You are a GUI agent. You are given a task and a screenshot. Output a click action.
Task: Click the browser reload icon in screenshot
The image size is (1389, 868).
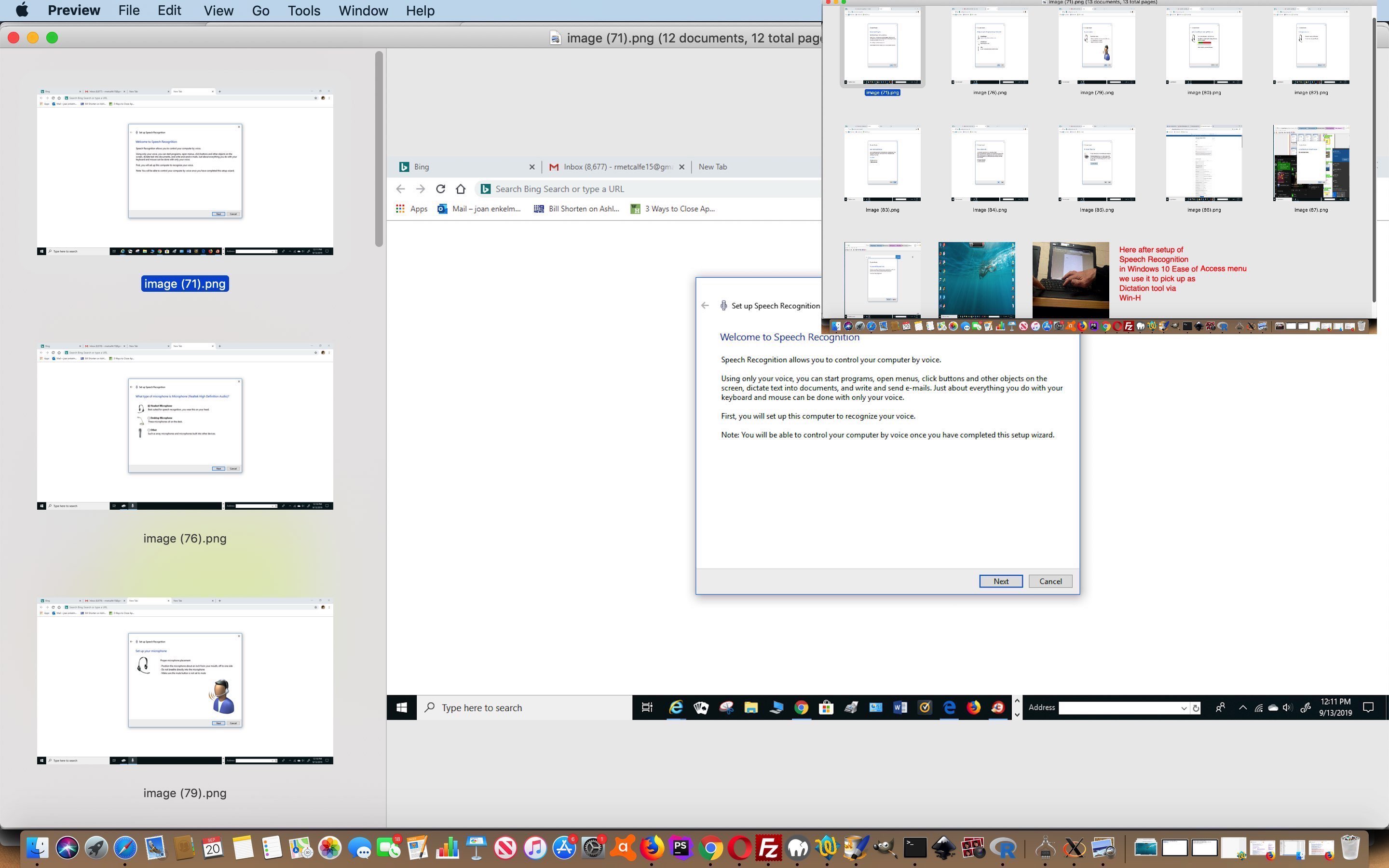tap(440, 189)
